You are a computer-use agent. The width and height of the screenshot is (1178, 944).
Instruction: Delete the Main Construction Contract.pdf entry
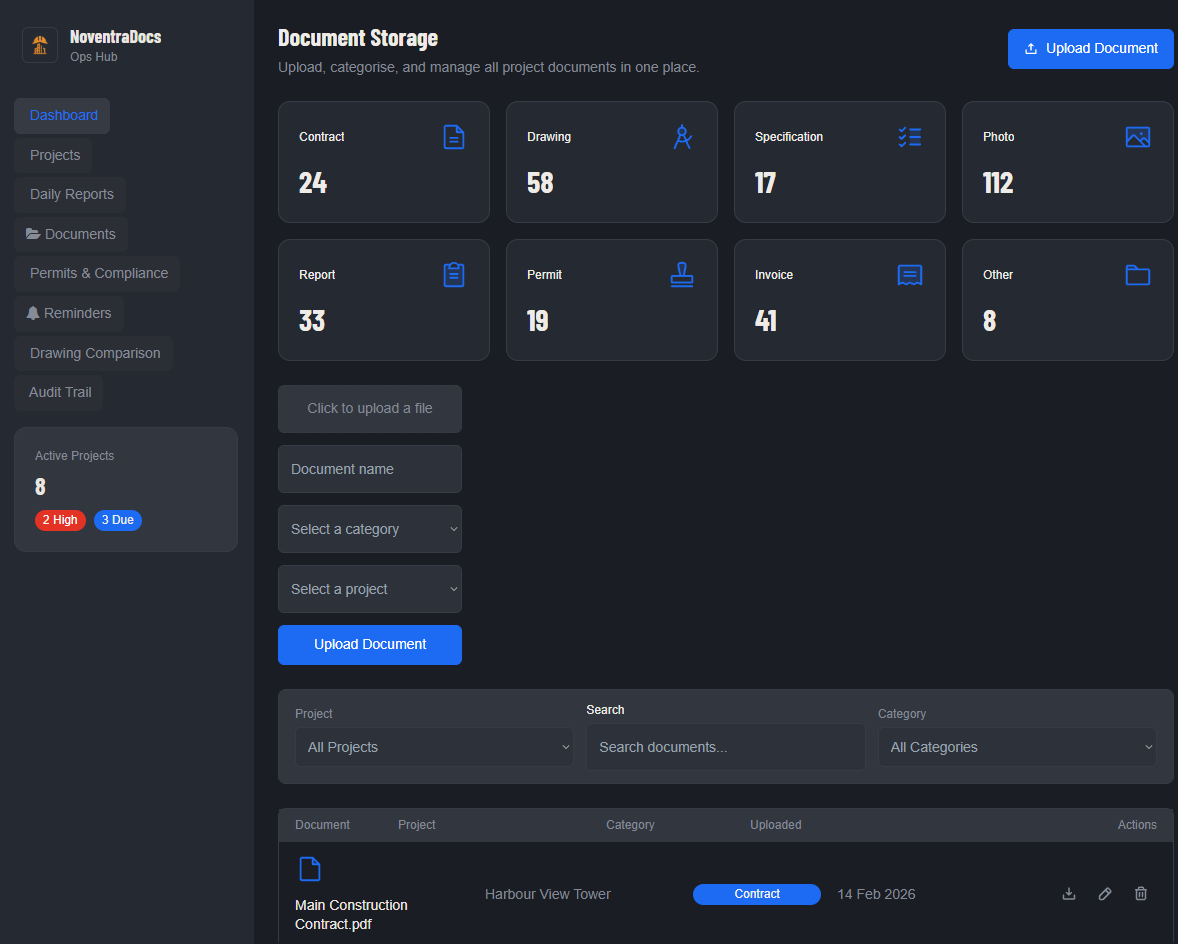(x=1140, y=894)
